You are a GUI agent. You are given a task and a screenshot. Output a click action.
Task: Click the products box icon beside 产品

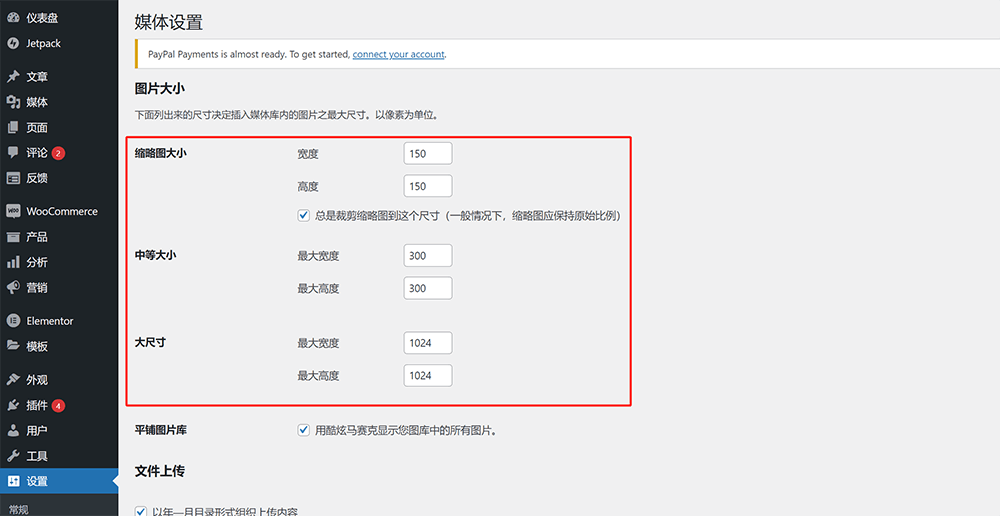click(x=13, y=237)
